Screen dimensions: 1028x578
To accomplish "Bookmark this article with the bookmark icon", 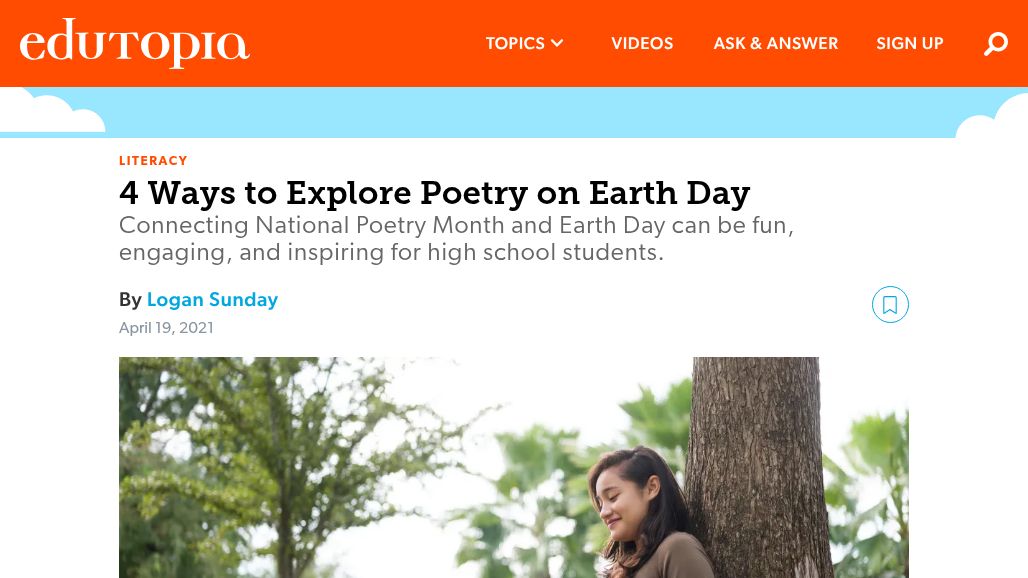I will pyautogui.click(x=890, y=305).
